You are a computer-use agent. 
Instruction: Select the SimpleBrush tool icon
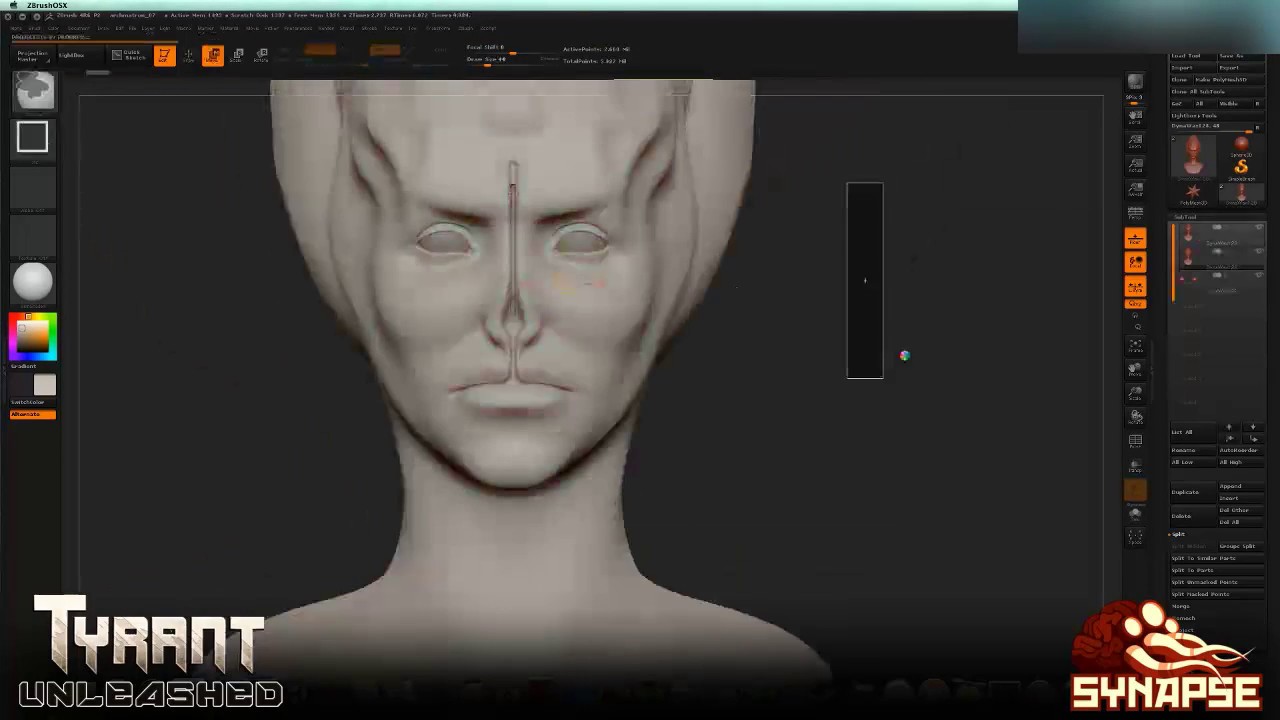(1241, 169)
